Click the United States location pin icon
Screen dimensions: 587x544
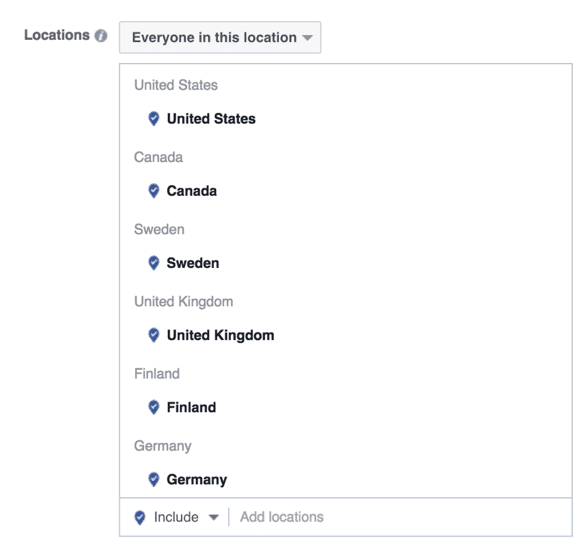coord(153,119)
